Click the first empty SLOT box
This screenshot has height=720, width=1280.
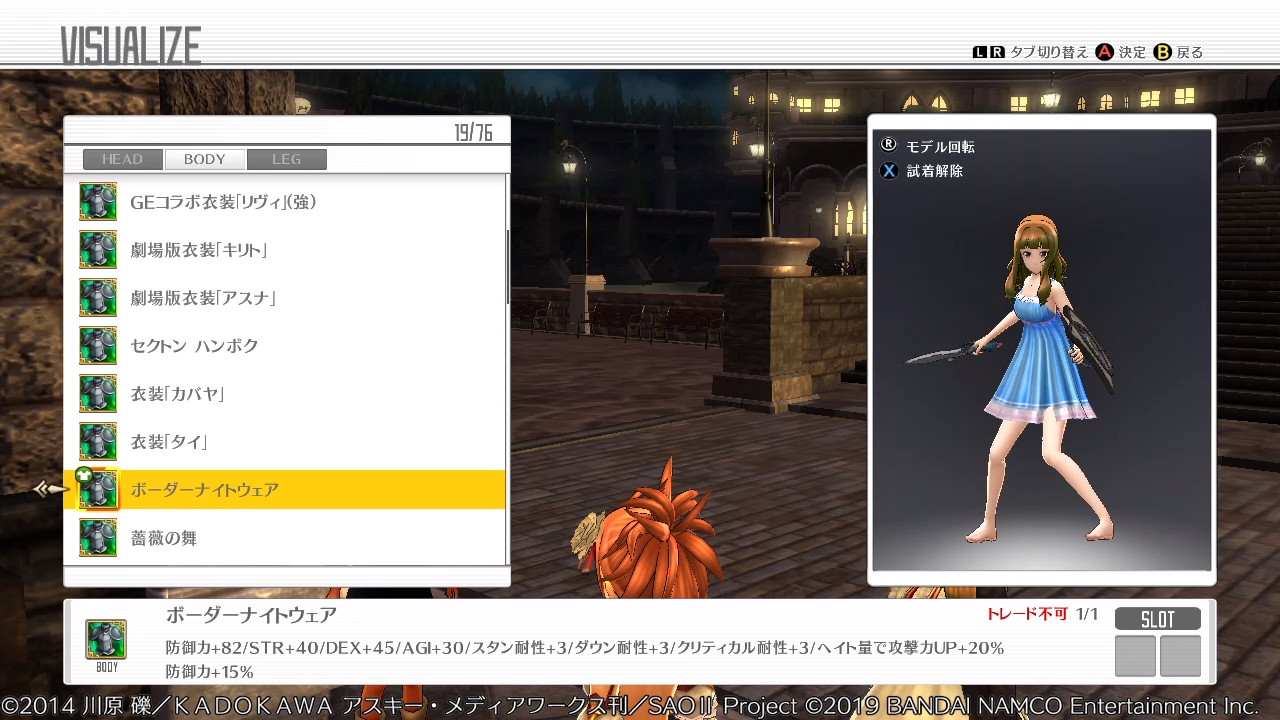(x=1135, y=656)
